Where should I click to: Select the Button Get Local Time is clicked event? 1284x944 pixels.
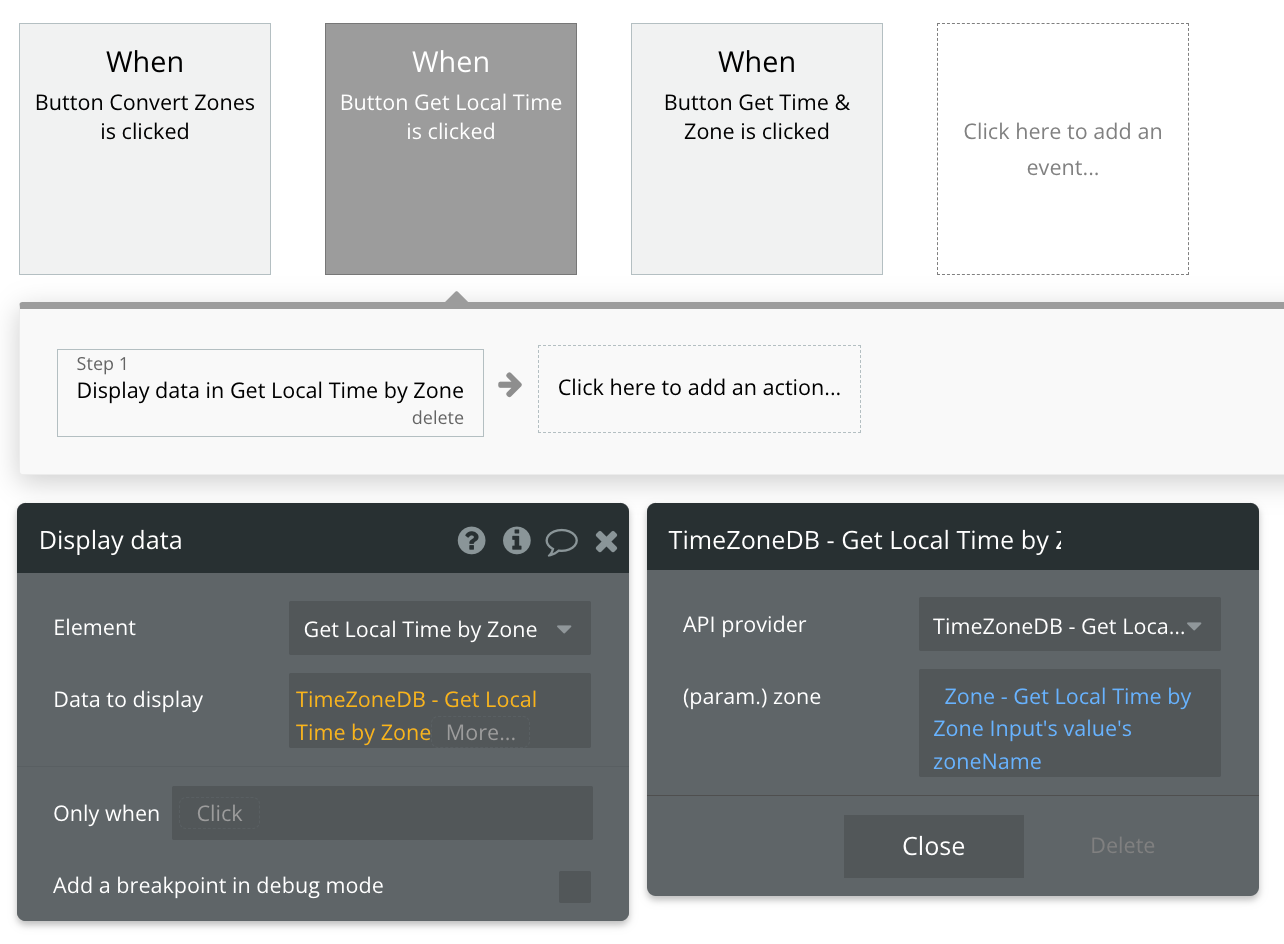click(x=451, y=149)
